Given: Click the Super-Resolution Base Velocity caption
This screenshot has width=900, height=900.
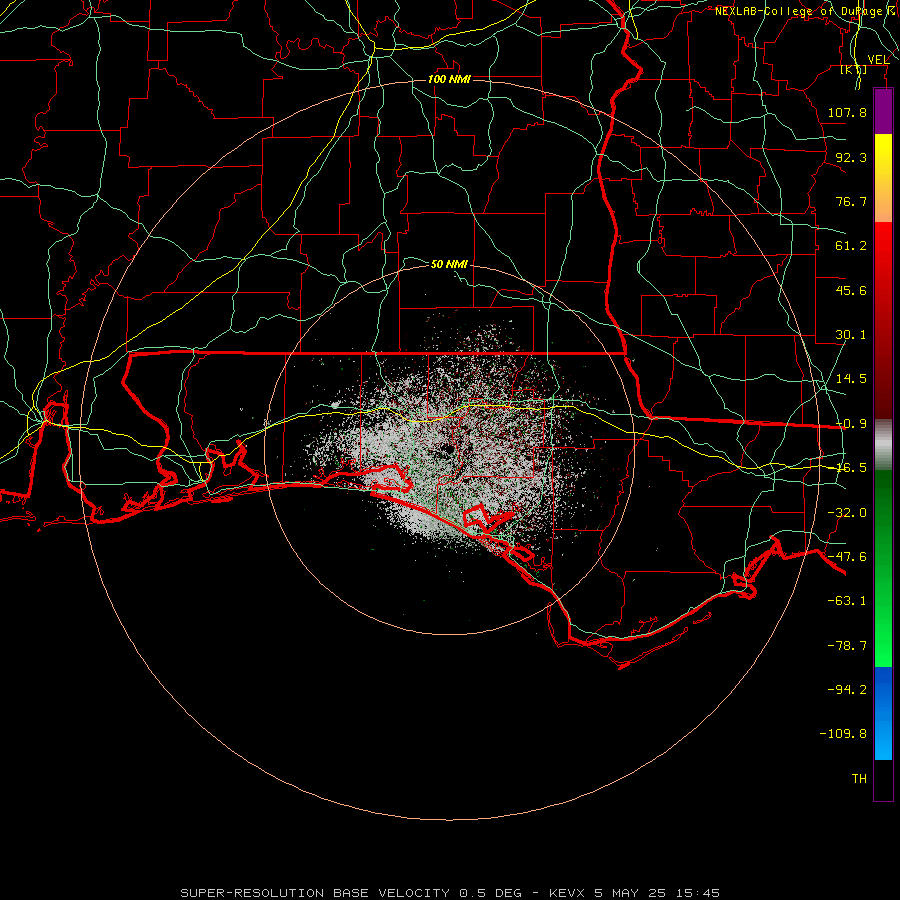Looking at the screenshot, I should [450, 893].
